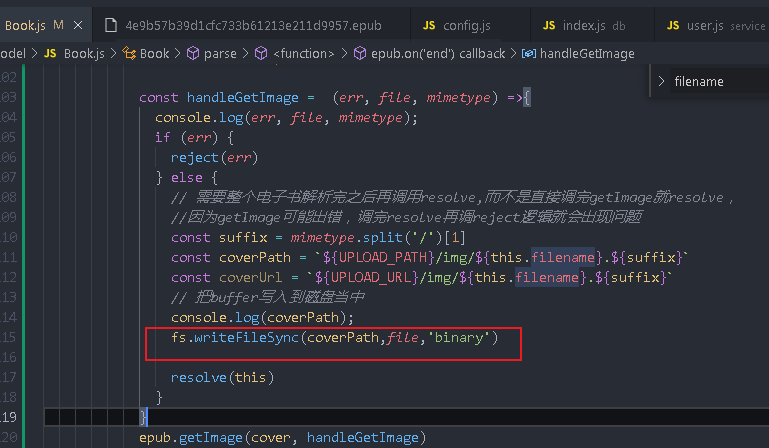Click the variable icon beside handleGetImage breadcrumb
Image resolution: width=769 pixels, height=448 pixels.
[x=529, y=53]
